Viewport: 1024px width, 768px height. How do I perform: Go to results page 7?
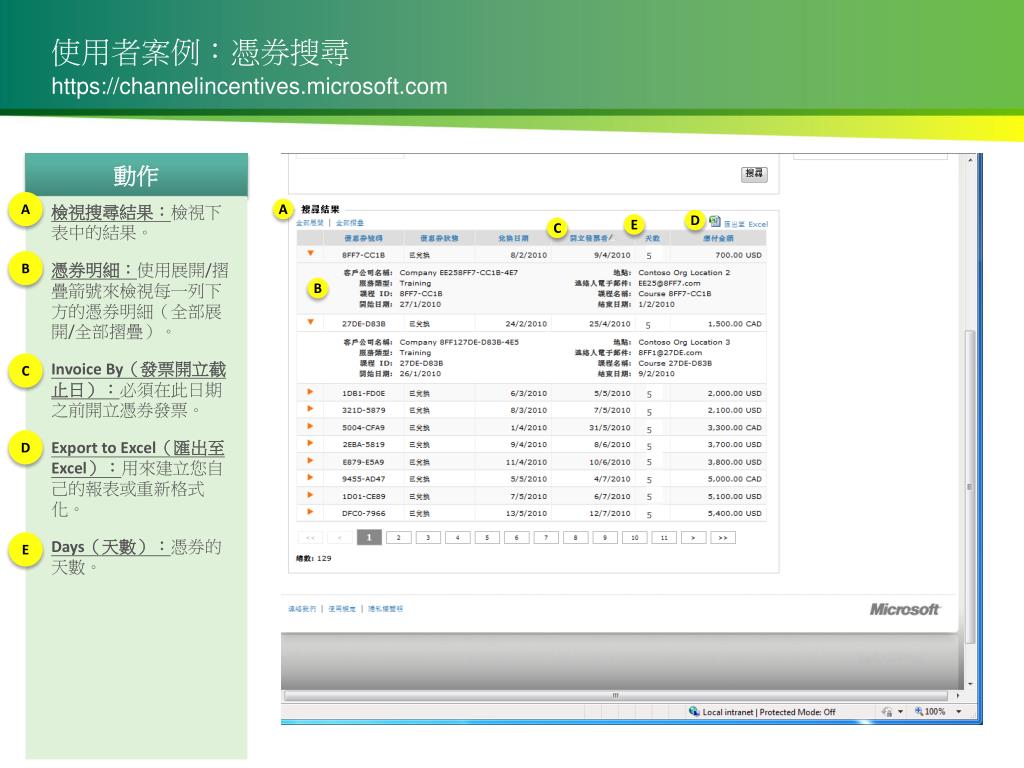tap(546, 537)
